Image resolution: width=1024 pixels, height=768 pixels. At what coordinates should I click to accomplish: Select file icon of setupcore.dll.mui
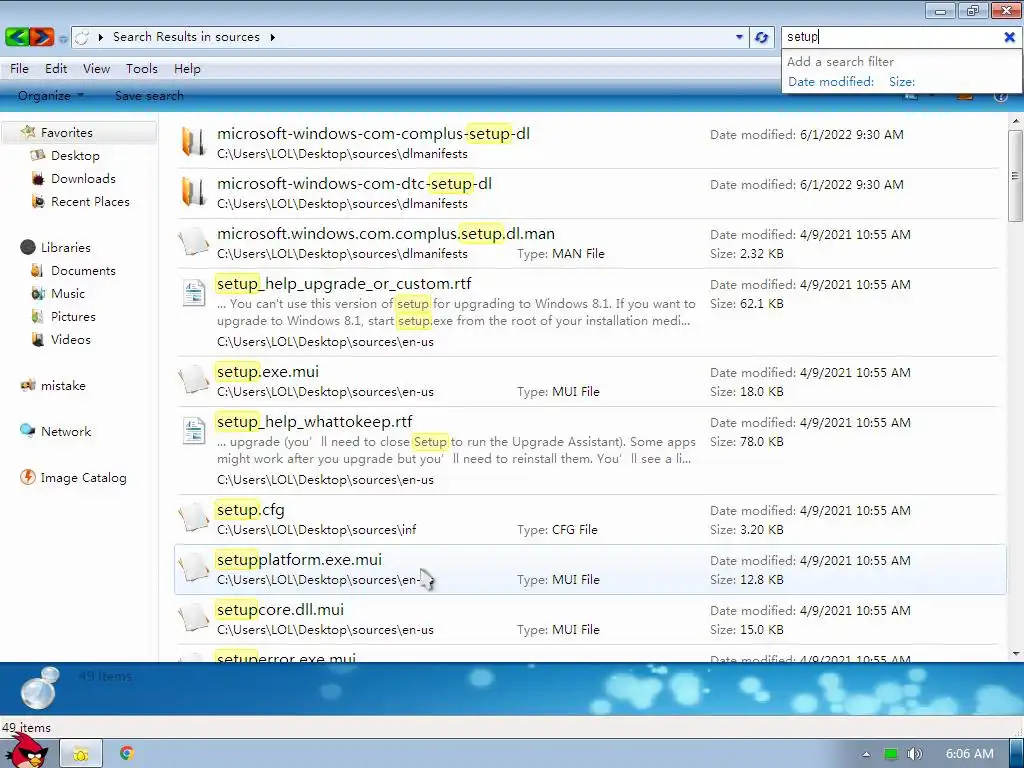click(194, 618)
